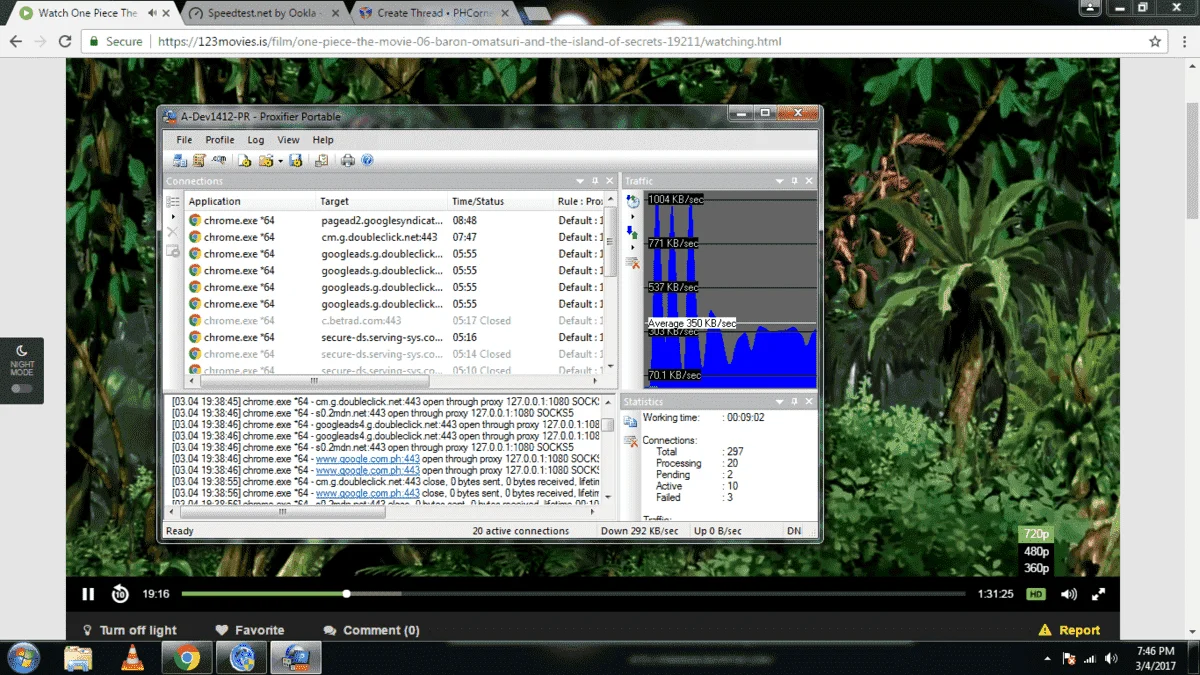The image size is (1200, 675).
Task: Click the connections list view mode icon
Action: pyautogui.click(x=173, y=201)
